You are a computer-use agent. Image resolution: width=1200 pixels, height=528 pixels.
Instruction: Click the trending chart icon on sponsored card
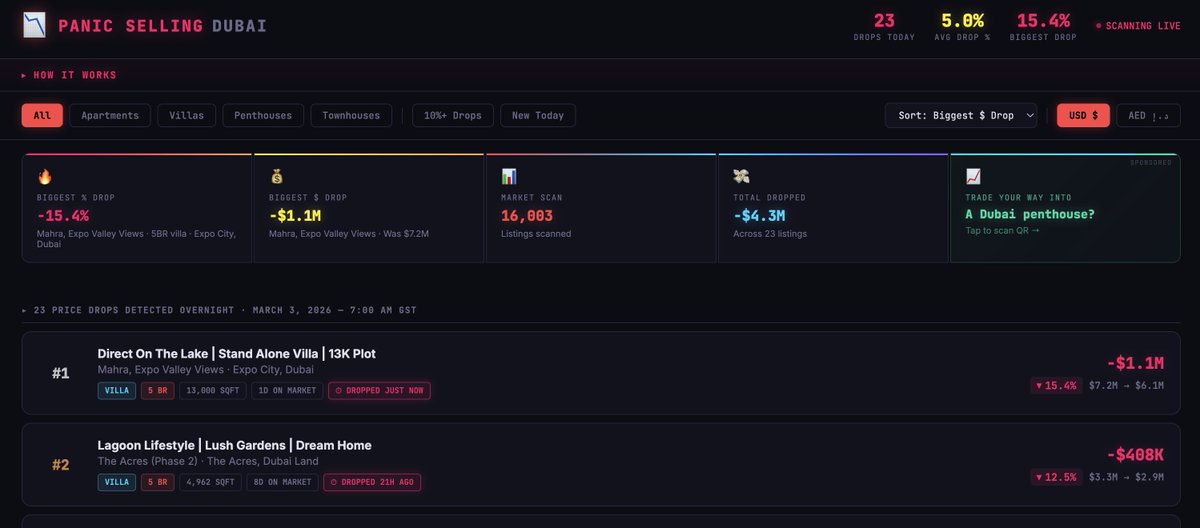tap(973, 176)
